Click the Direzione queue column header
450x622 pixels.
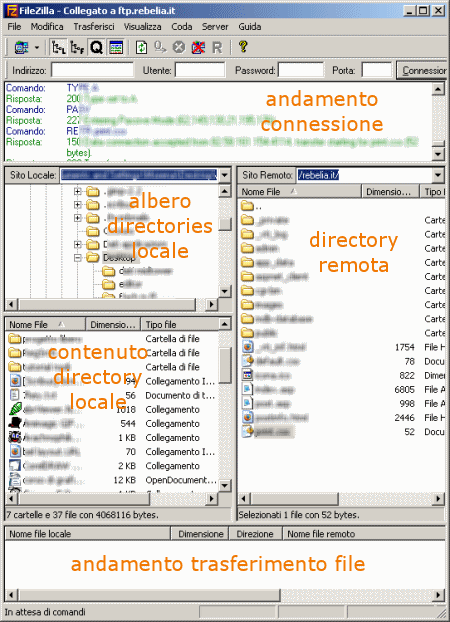(x=255, y=534)
